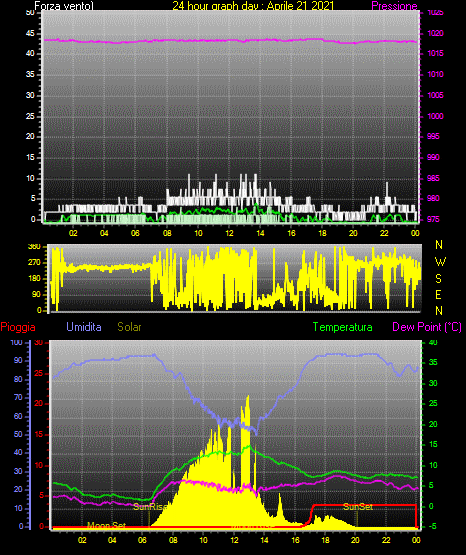Click humidity axis value 90

[18, 360]
